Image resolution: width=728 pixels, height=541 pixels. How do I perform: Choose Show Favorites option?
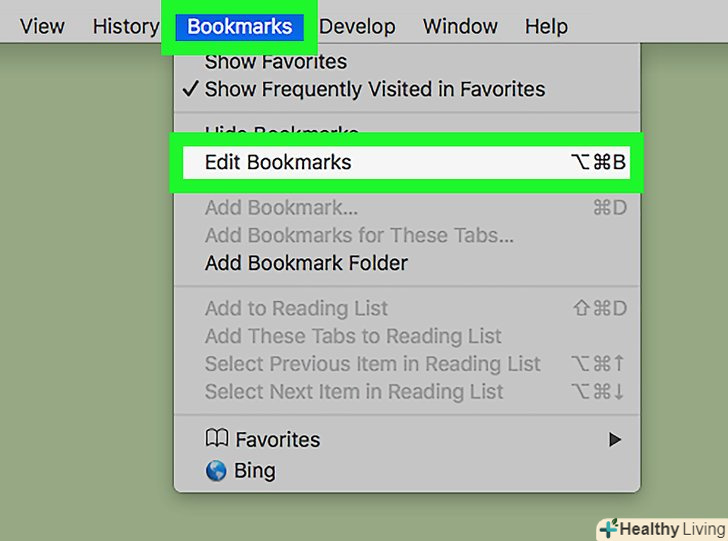(275, 62)
